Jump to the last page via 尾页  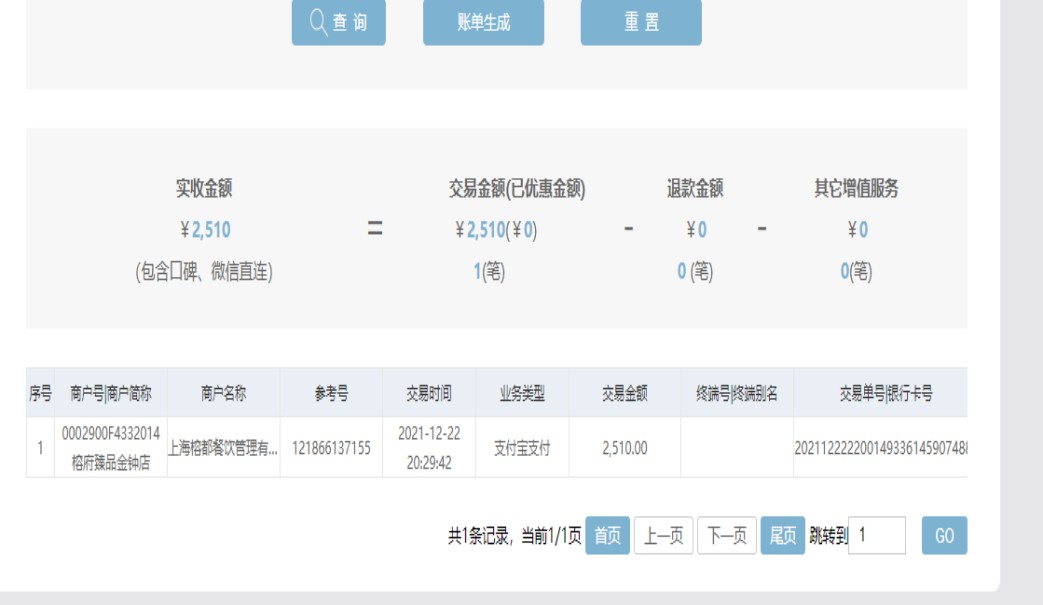783,536
